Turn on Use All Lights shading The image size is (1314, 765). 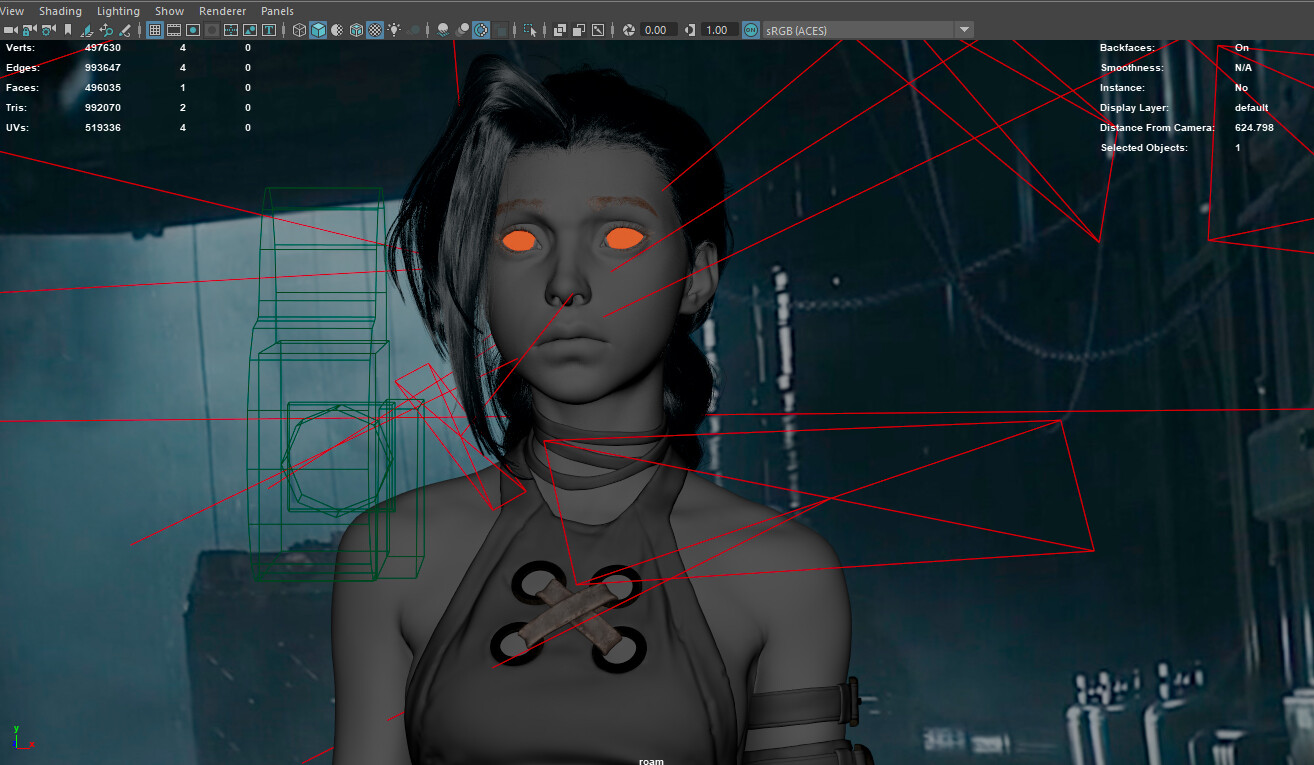(x=393, y=30)
